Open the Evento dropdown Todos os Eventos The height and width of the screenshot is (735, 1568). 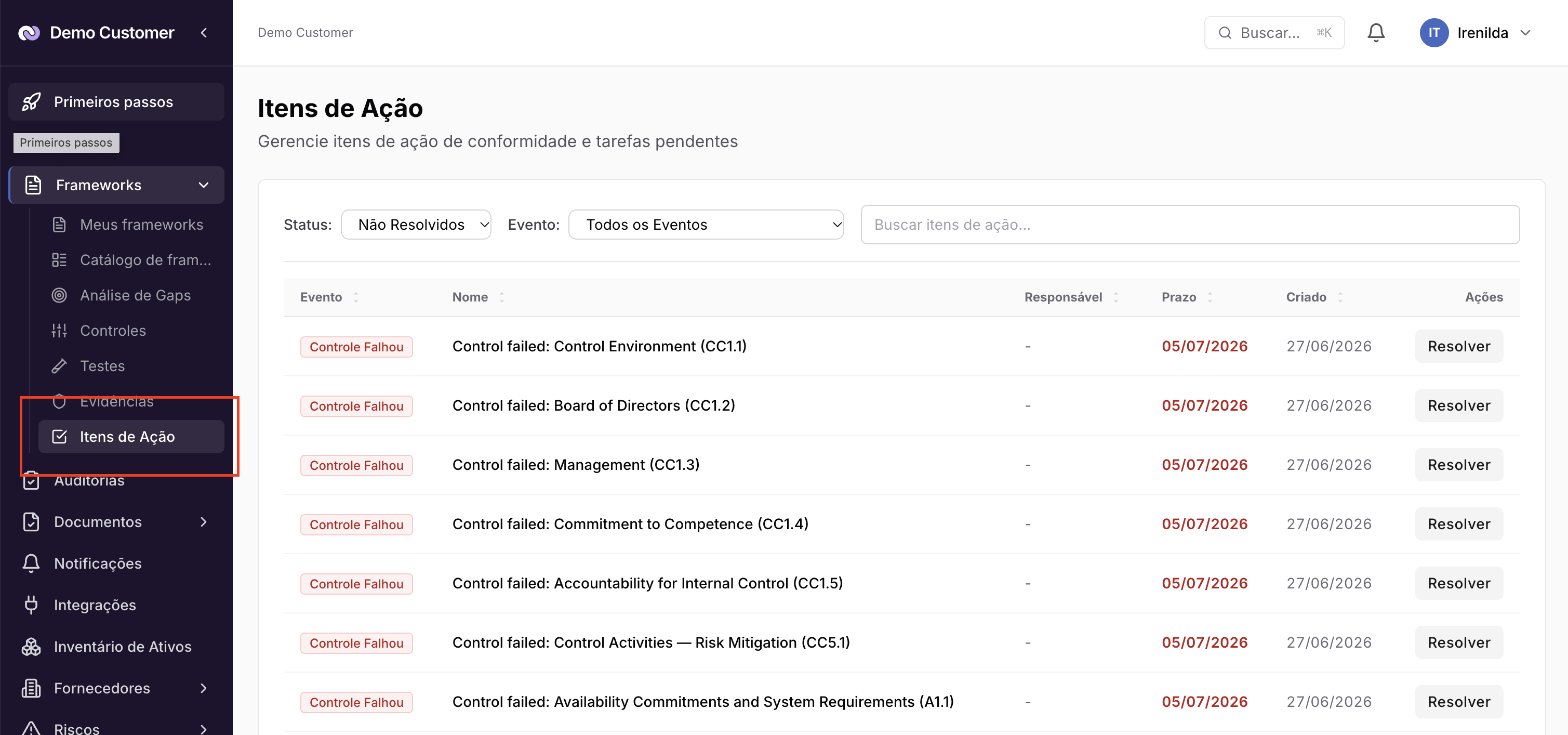706,225
